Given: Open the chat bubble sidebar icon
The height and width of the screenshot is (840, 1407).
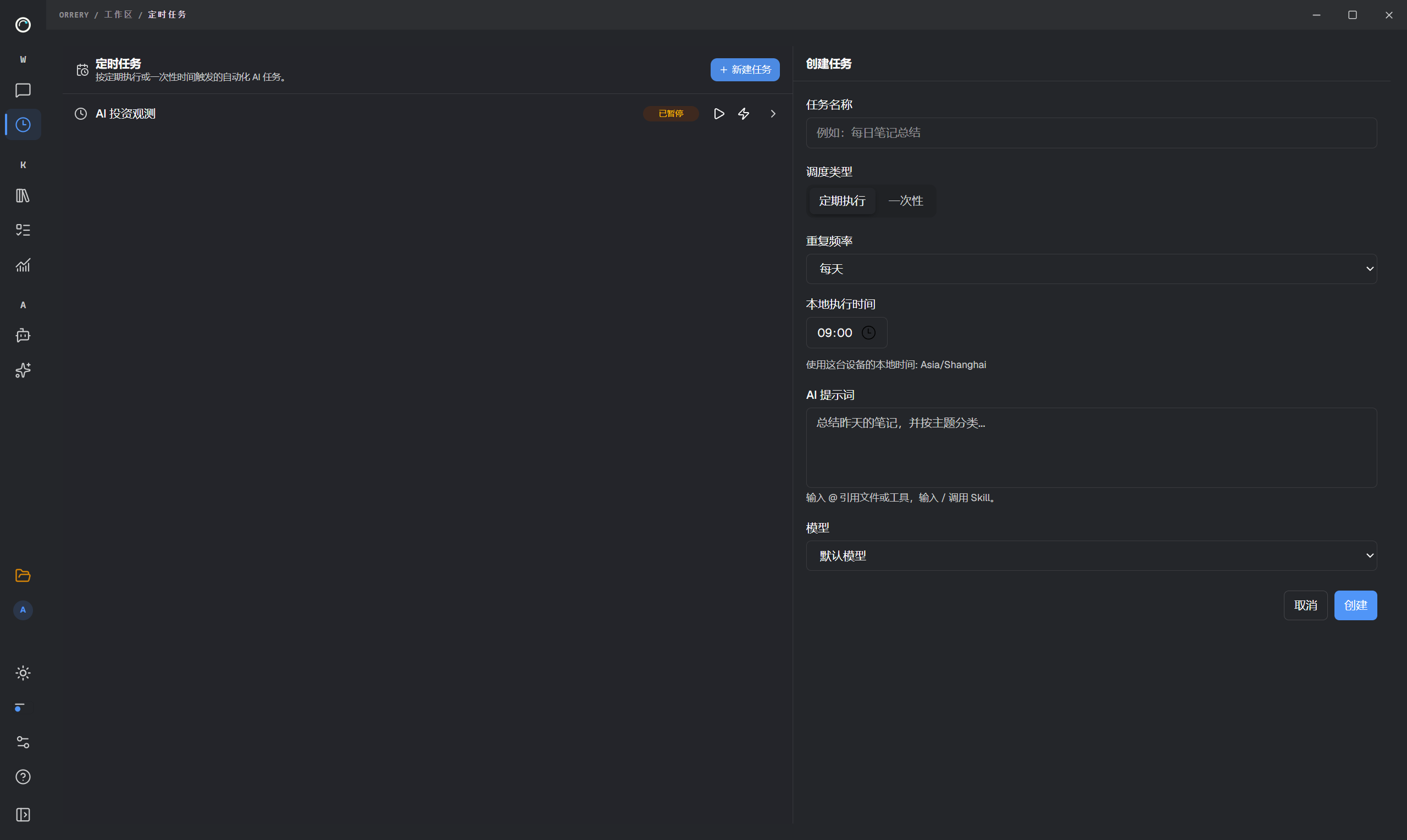Looking at the screenshot, I should click(x=23, y=90).
